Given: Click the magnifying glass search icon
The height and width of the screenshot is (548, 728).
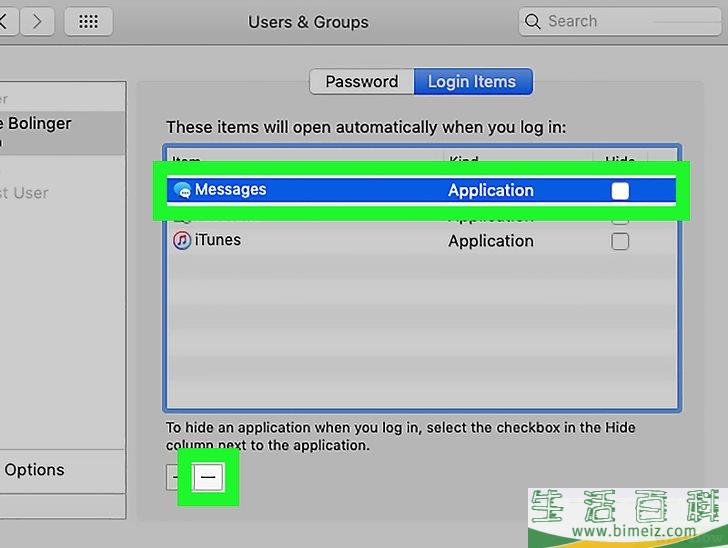Looking at the screenshot, I should 533,21.
